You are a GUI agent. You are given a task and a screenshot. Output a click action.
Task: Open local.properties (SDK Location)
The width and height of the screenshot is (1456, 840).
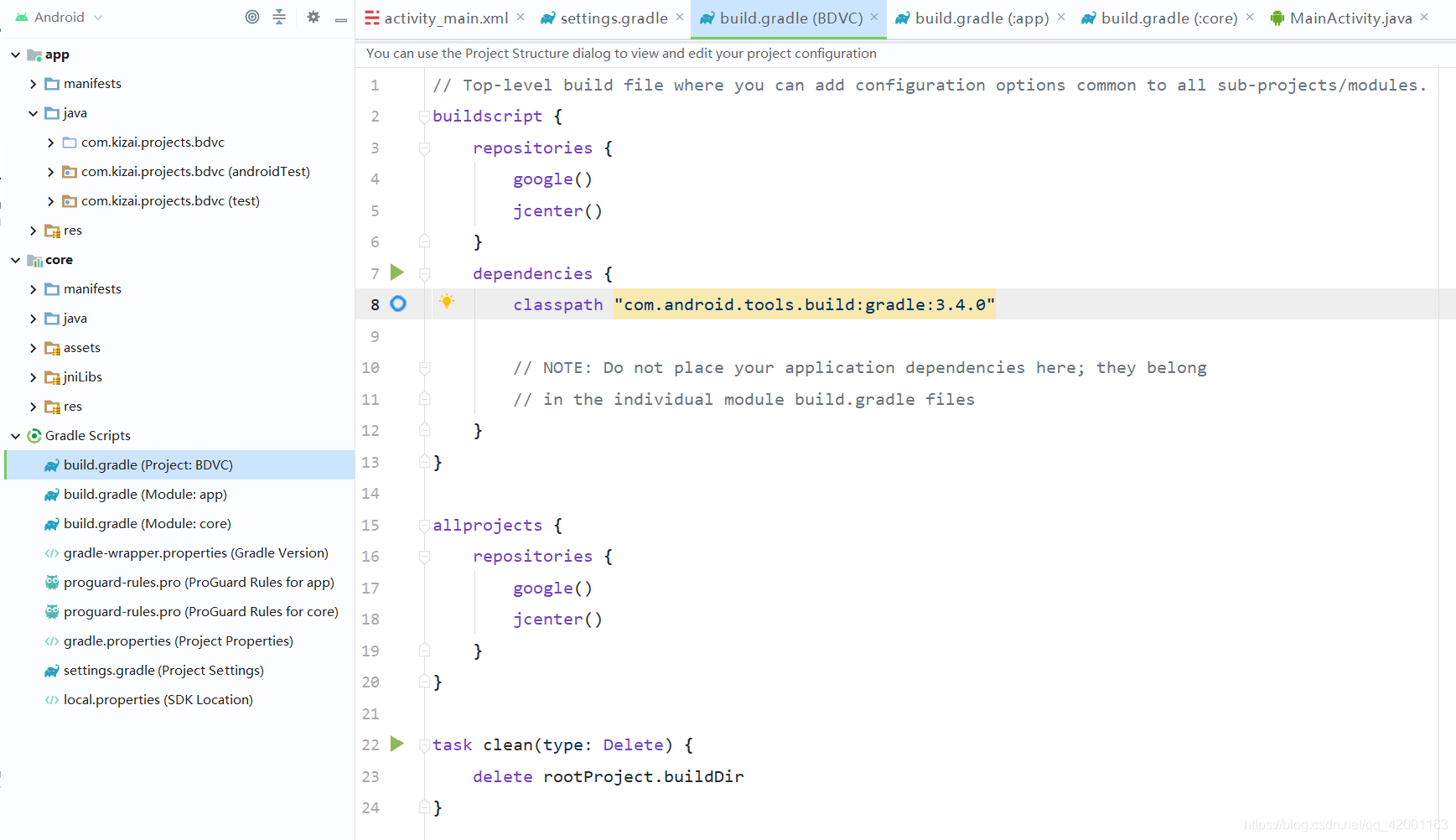pyautogui.click(x=158, y=700)
